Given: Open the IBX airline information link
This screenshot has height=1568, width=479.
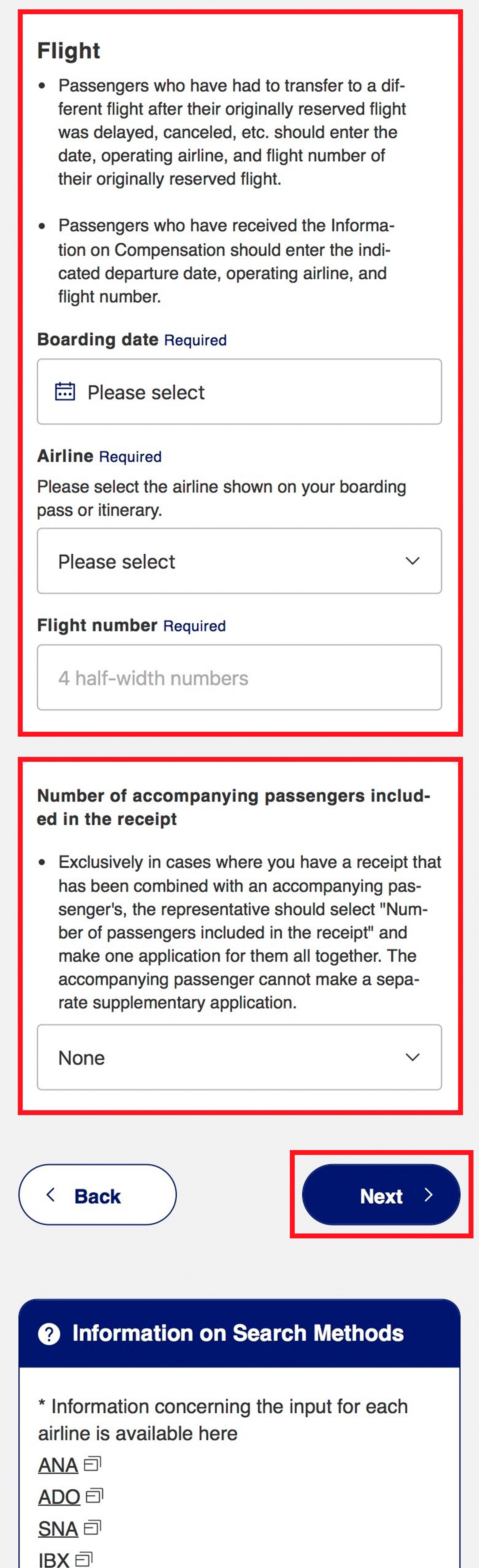Looking at the screenshot, I should [x=54, y=1559].
